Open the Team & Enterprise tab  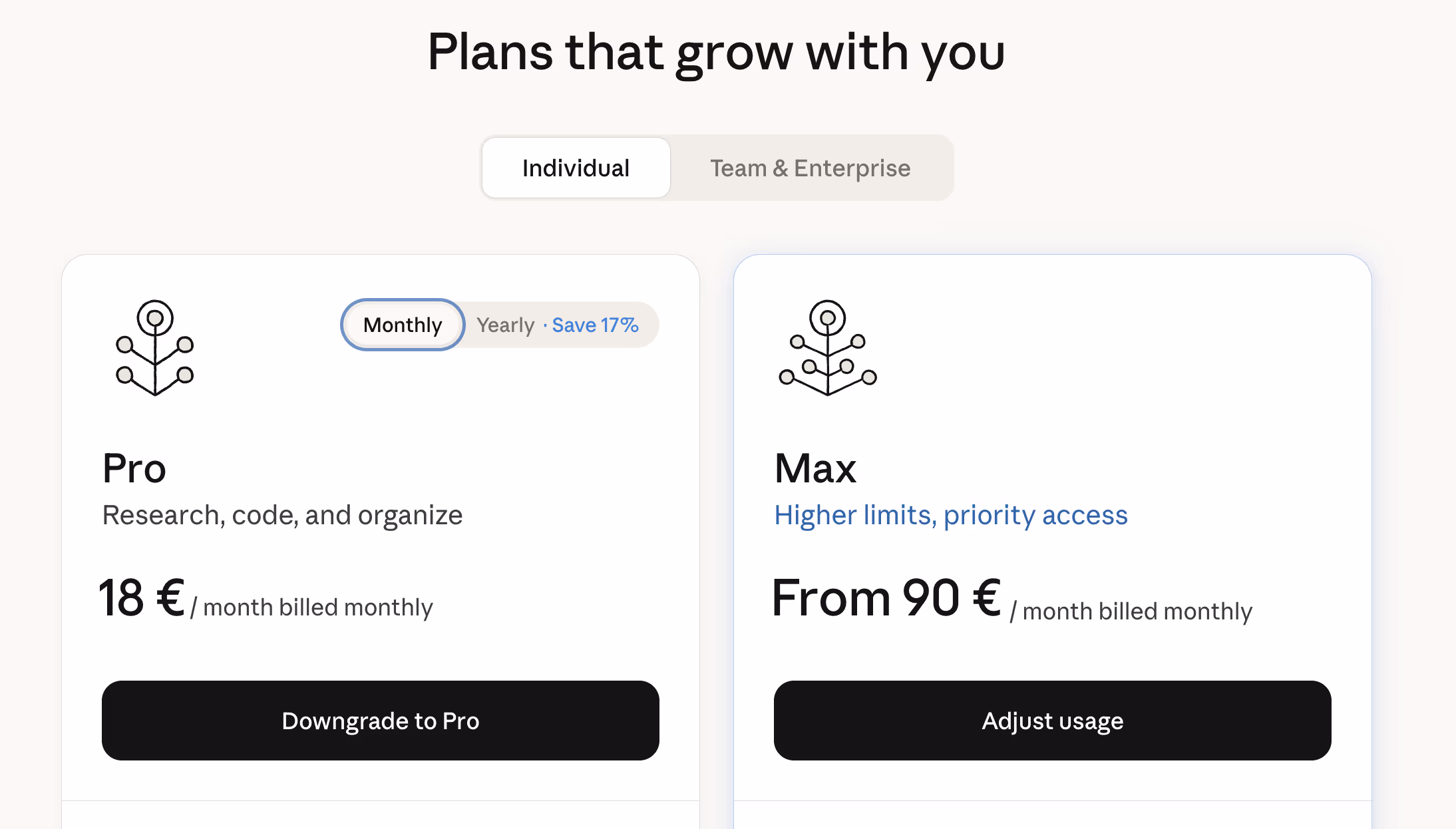(810, 168)
